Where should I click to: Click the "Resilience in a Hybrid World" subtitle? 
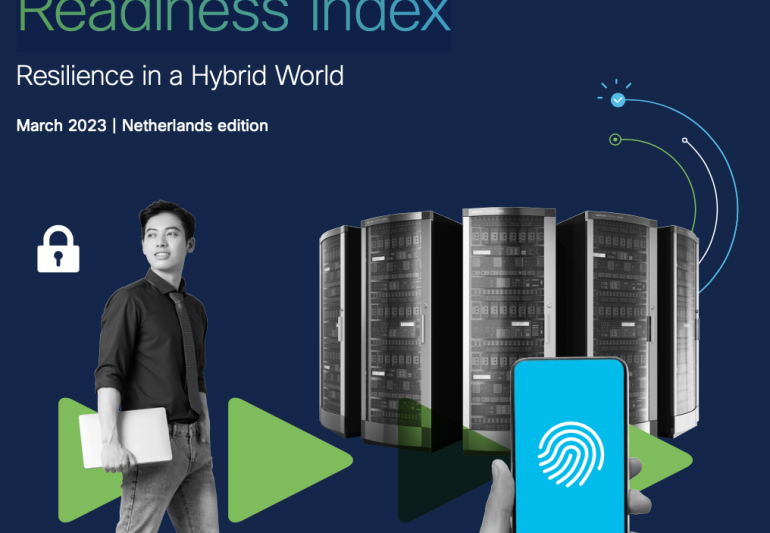(x=180, y=76)
